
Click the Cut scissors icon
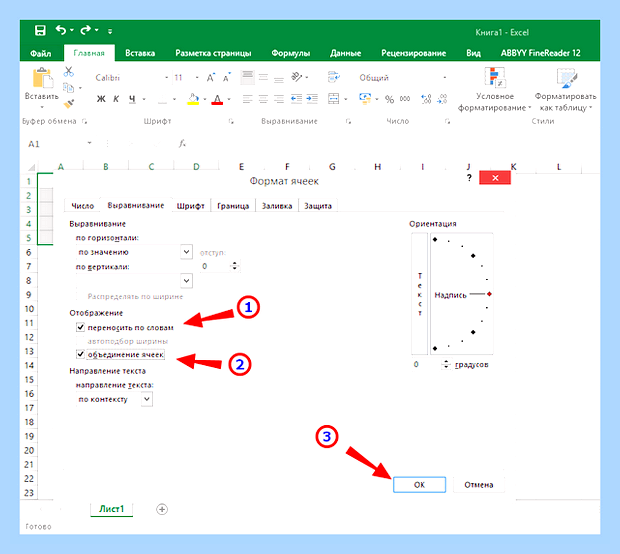[69, 72]
